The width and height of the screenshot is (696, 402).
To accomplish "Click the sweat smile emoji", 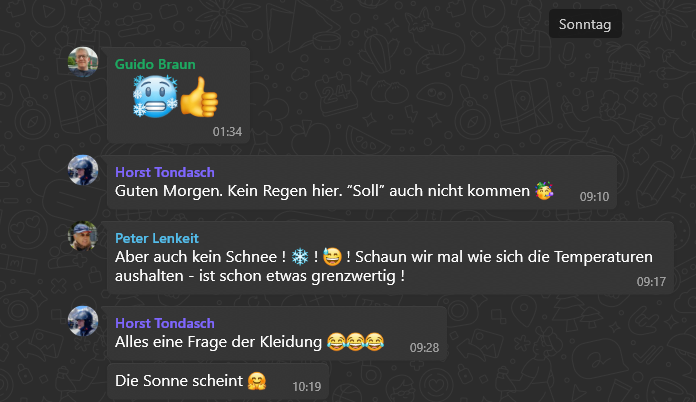I will click(332, 257).
